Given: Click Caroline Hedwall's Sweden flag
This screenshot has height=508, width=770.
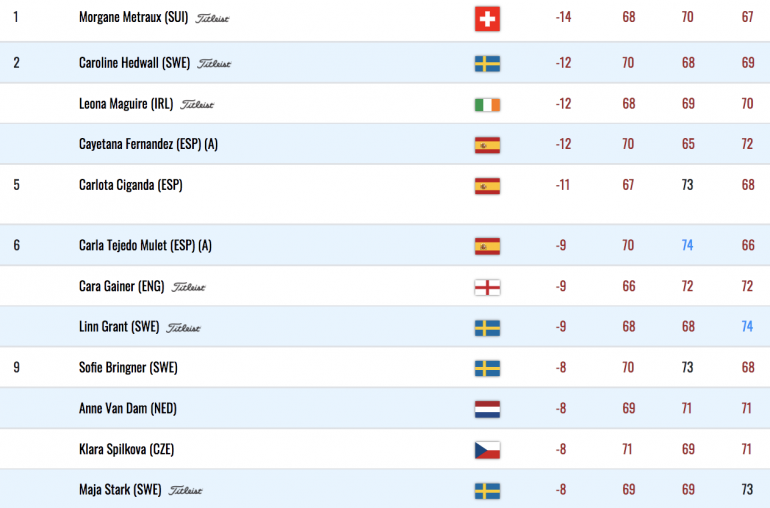Looking at the screenshot, I should (x=487, y=64).
